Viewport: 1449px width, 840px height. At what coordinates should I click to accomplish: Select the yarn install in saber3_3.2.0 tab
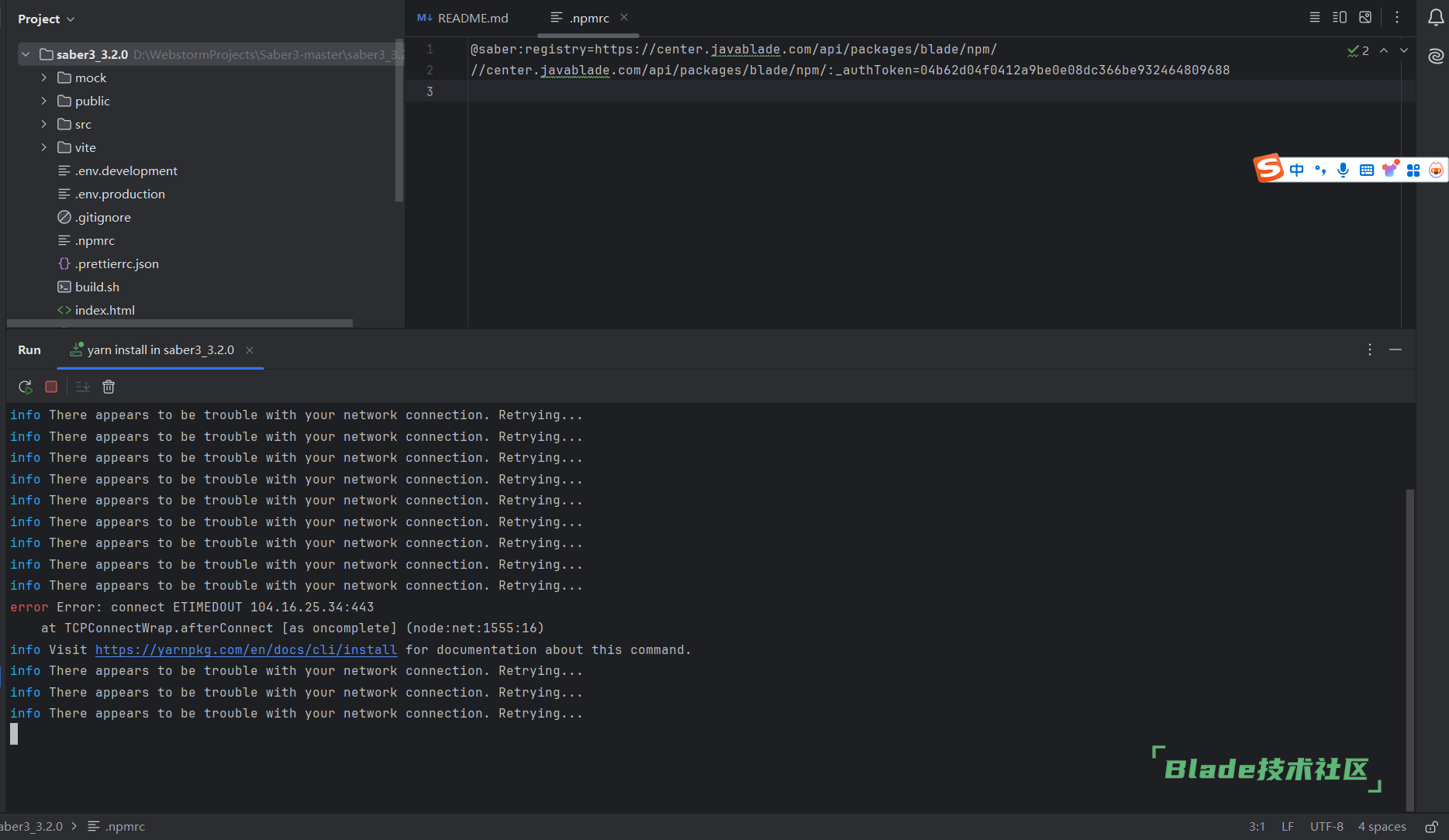(x=160, y=350)
